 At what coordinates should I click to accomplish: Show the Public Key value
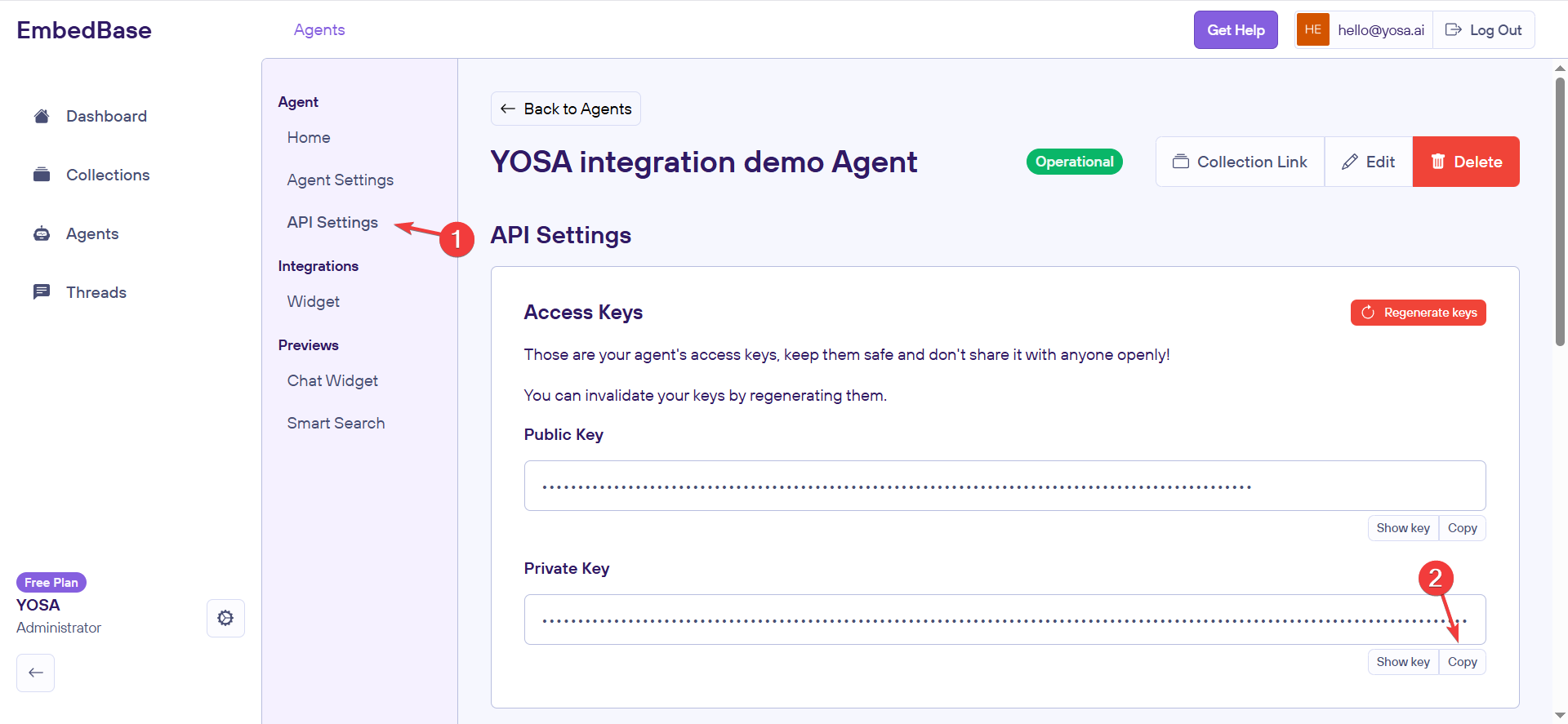point(1402,528)
